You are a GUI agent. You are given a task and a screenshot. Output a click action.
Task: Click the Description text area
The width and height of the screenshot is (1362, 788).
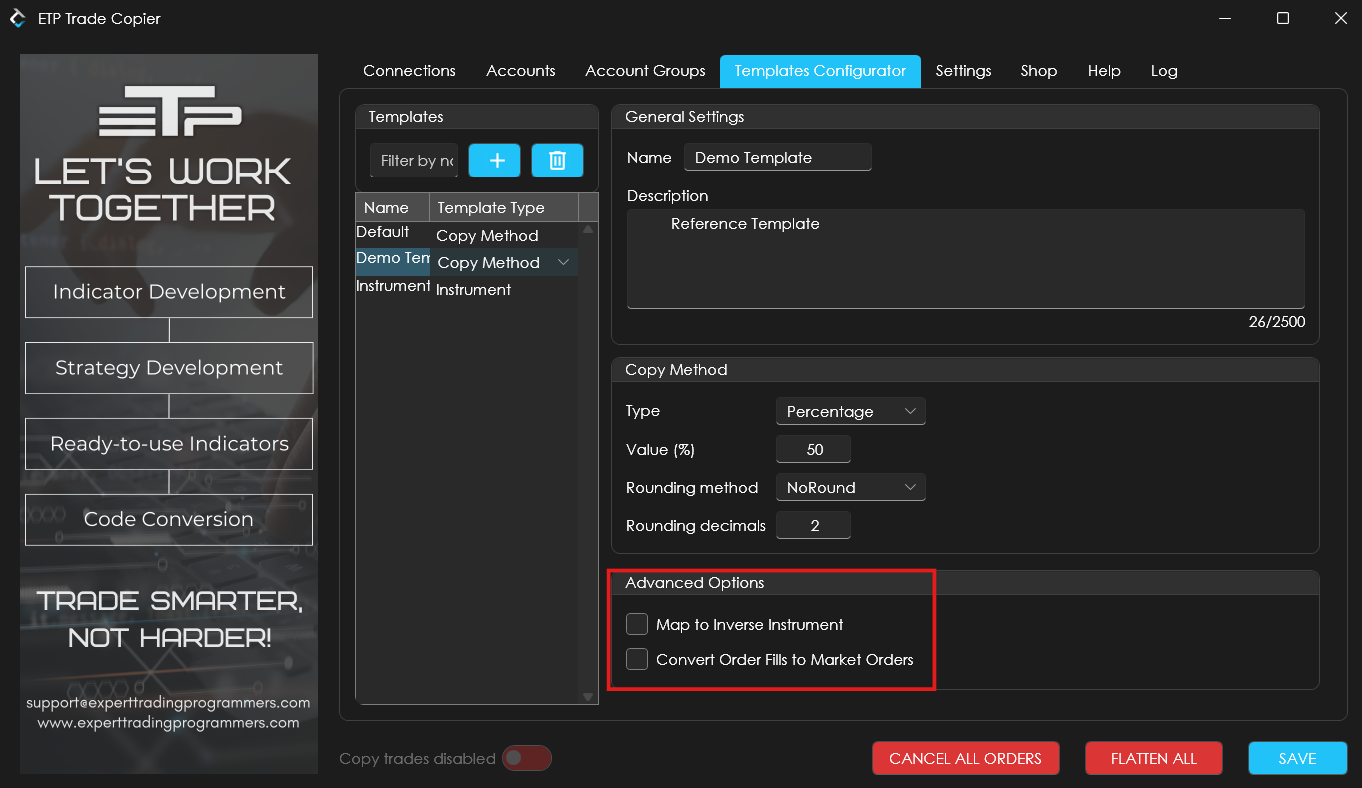(966, 259)
